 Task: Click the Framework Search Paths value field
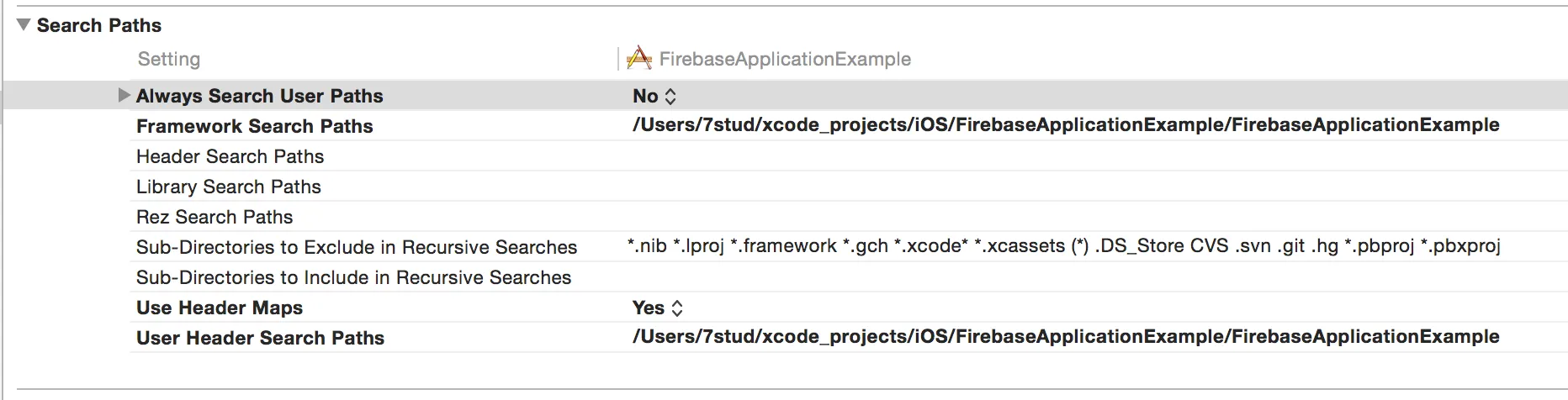[x=1066, y=125]
